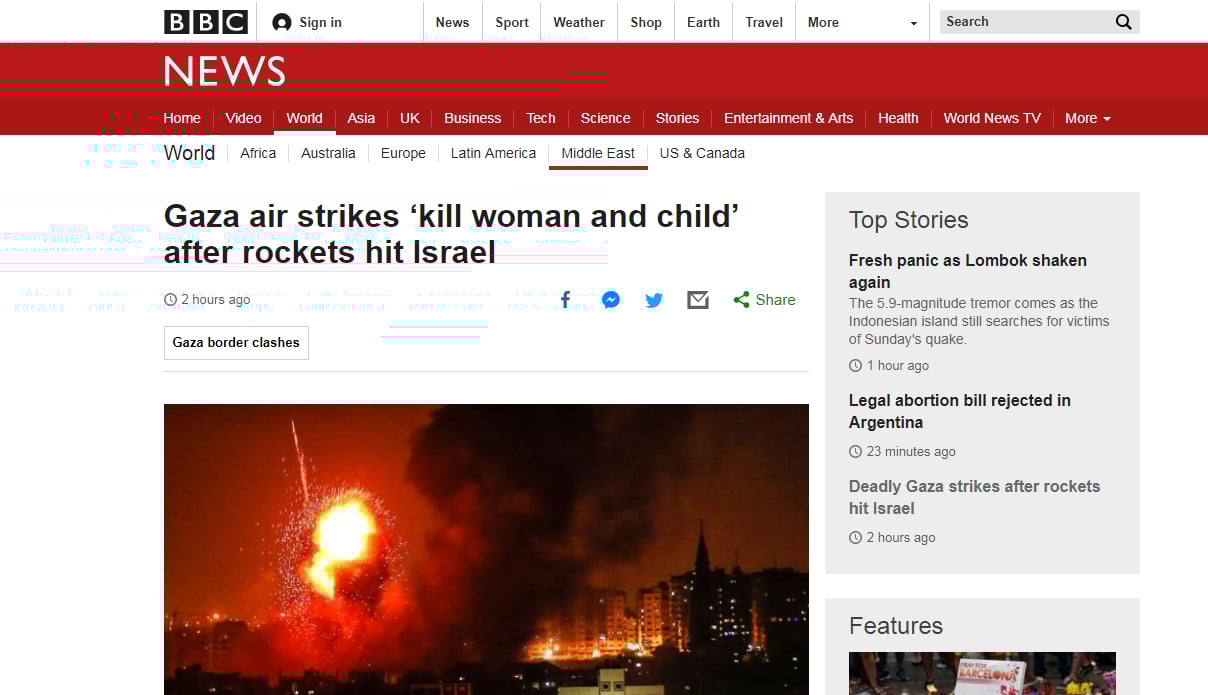This screenshot has width=1208, height=695.
Task: Open the Barcelona feature thumbnail
Action: (x=982, y=674)
